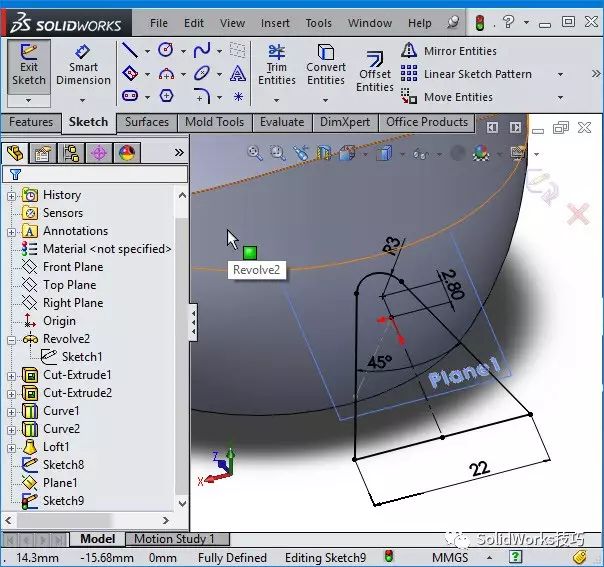
Task: Click the 45° angle dimension
Action: click(x=379, y=362)
